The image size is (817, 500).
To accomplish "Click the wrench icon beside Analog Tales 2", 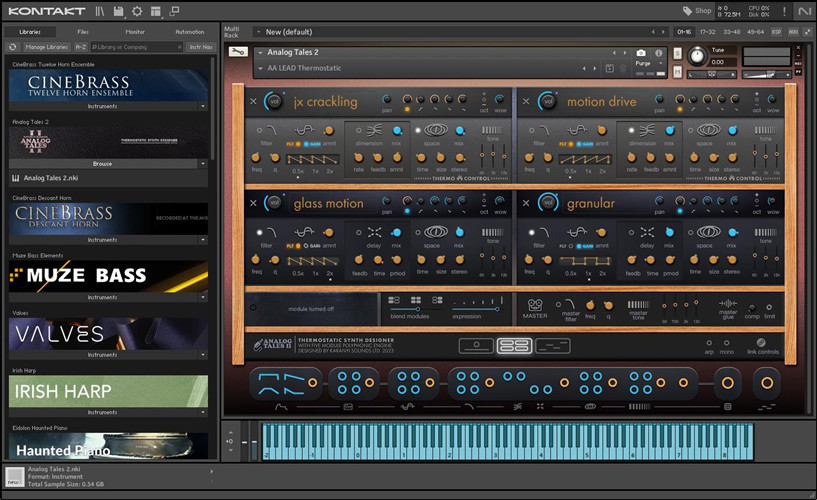I will point(236,52).
